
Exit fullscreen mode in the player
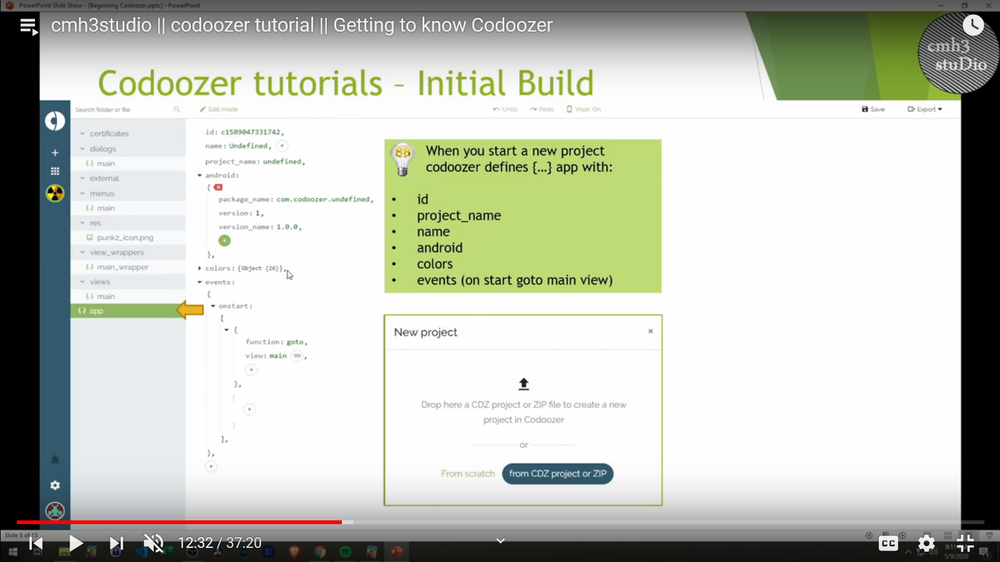[966, 543]
